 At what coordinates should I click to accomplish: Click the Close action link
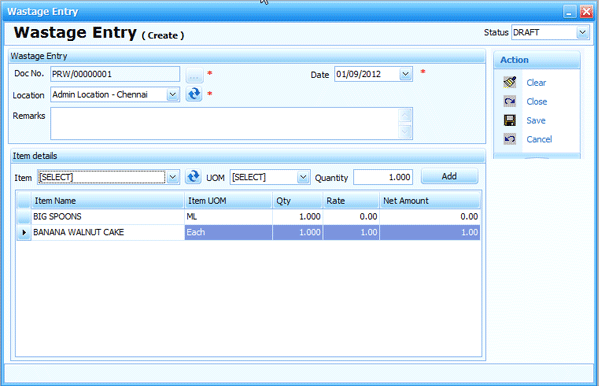pyautogui.click(x=537, y=102)
